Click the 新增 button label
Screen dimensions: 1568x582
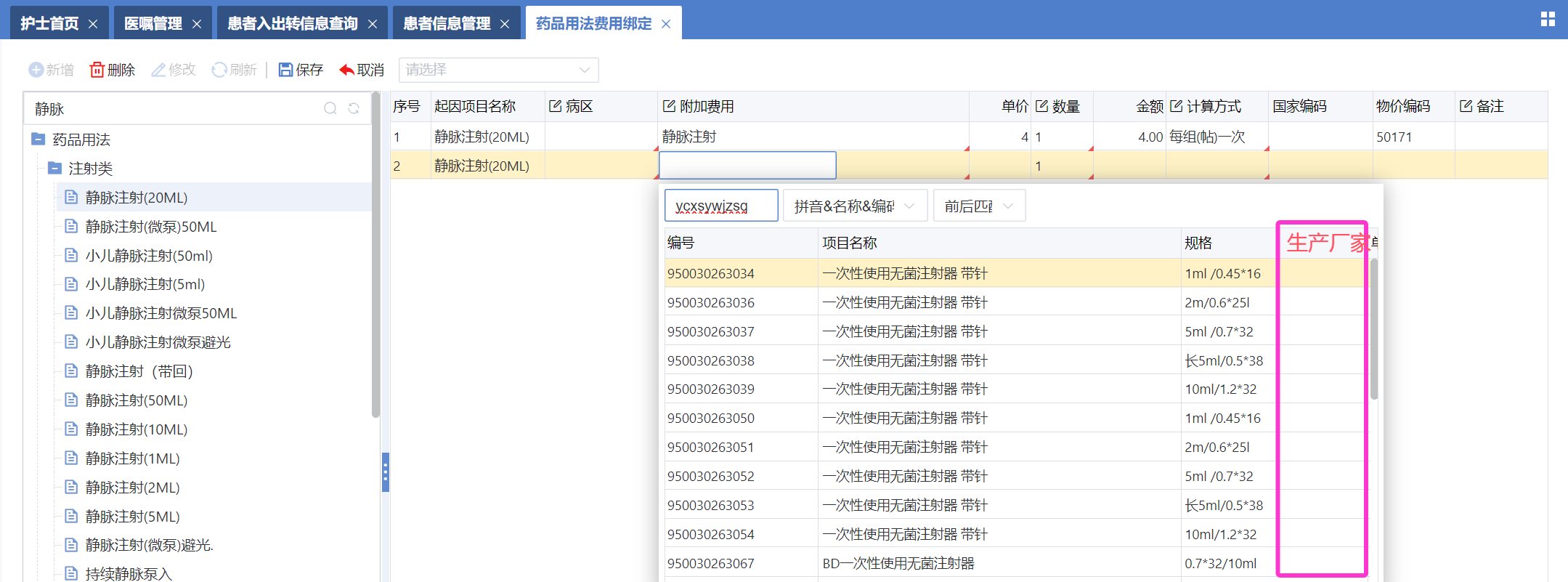(x=60, y=70)
